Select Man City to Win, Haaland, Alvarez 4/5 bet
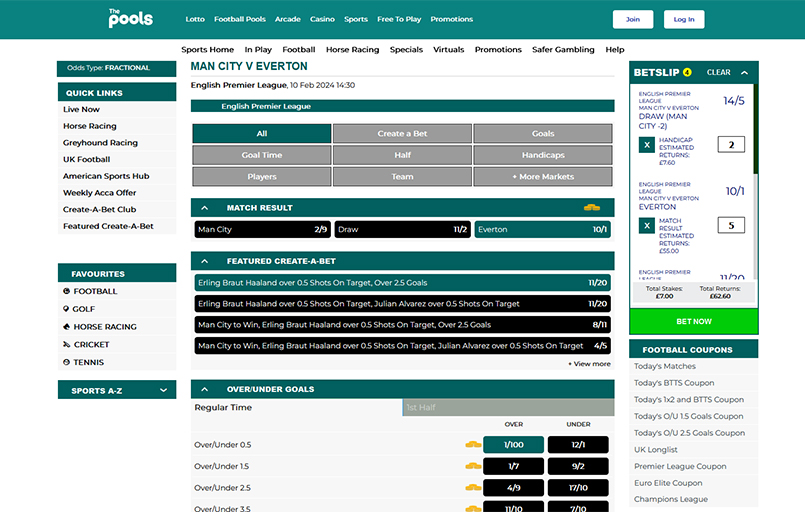805x512 pixels. (402, 346)
